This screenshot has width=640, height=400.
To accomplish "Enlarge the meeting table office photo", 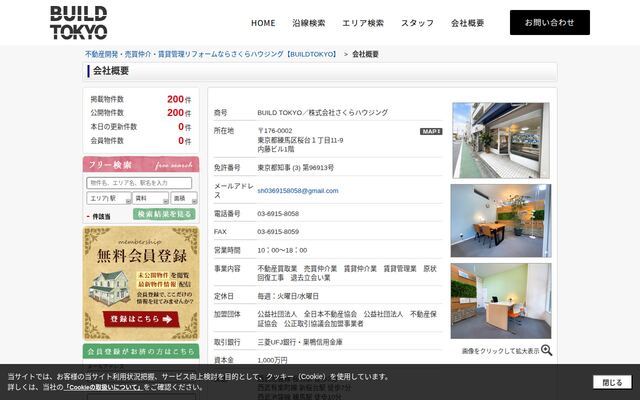I will [501, 220].
